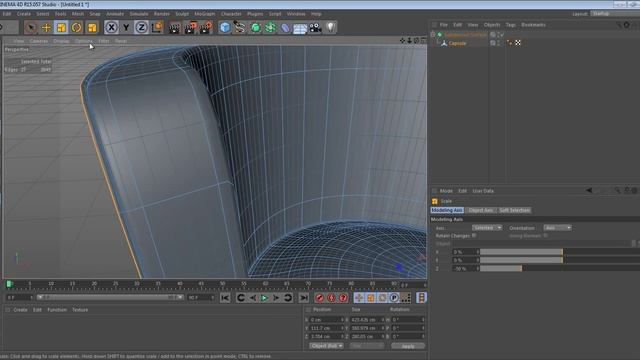Image resolution: width=640 pixels, height=360 pixels.
Task: Open the Object (Rel) coordinate dropdown
Action: [x=326, y=346]
